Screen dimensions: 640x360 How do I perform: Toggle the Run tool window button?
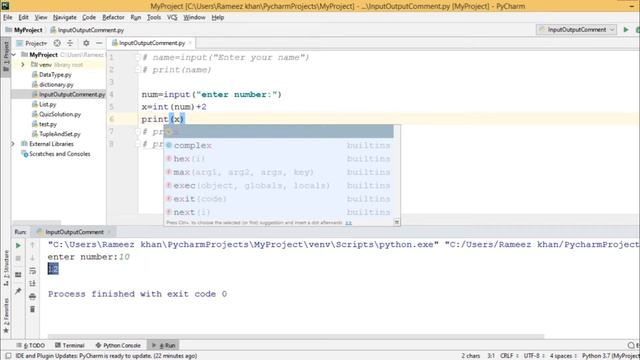pos(163,345)
